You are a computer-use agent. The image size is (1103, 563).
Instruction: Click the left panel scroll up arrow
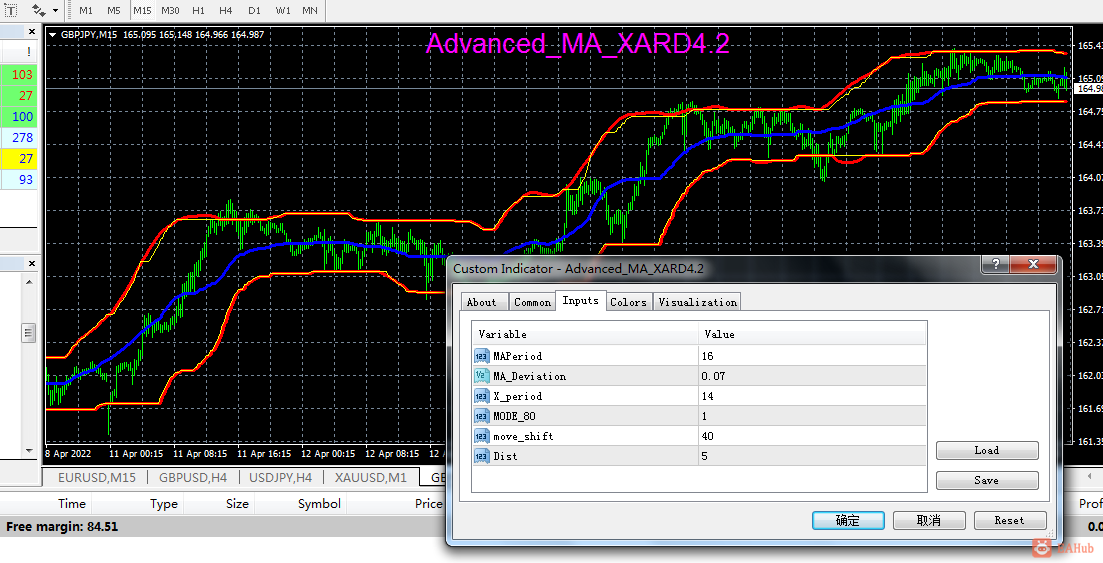click(x=29, y=282)
